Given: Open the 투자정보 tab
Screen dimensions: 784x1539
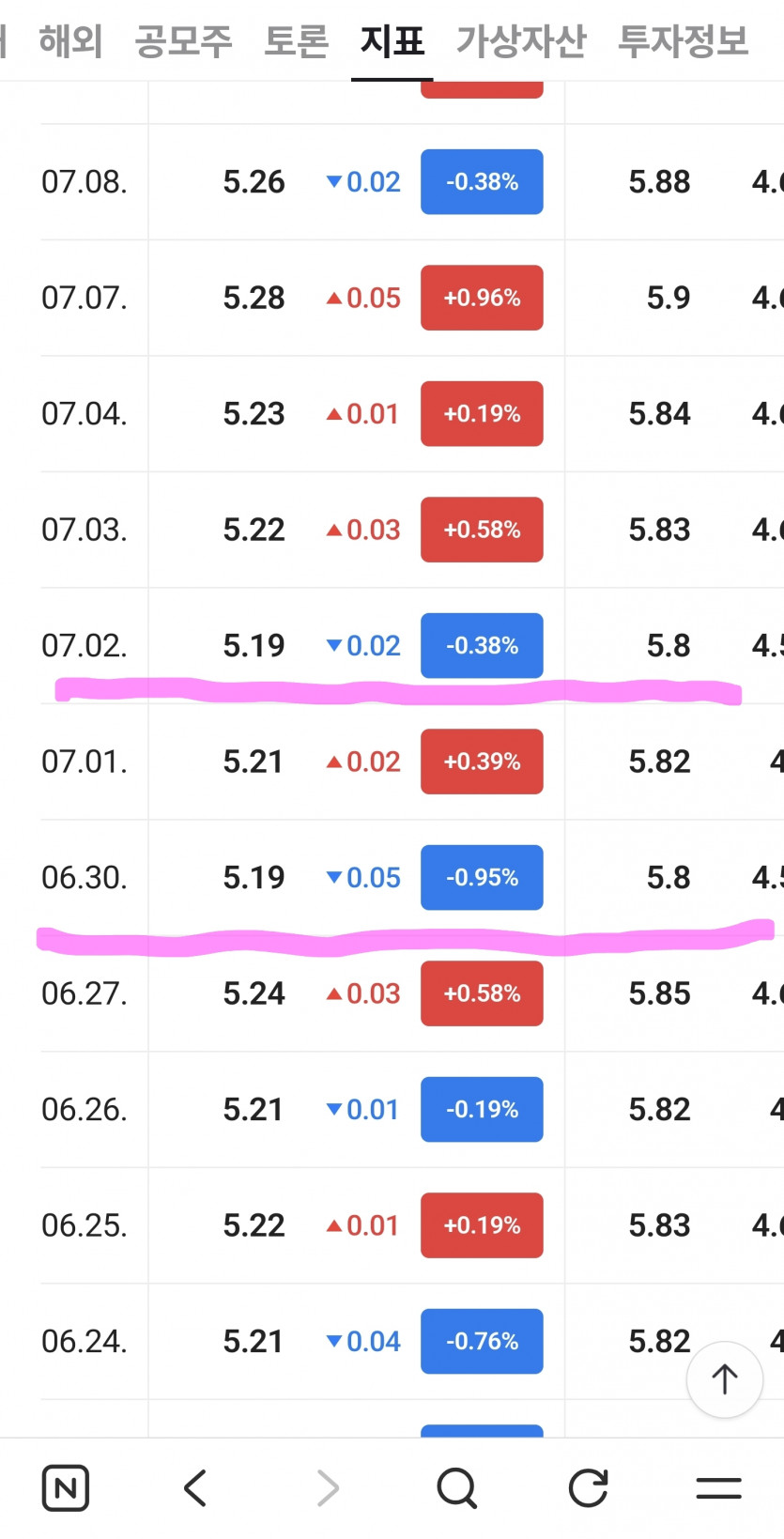Looking at the screenshot, I should 683,41.
